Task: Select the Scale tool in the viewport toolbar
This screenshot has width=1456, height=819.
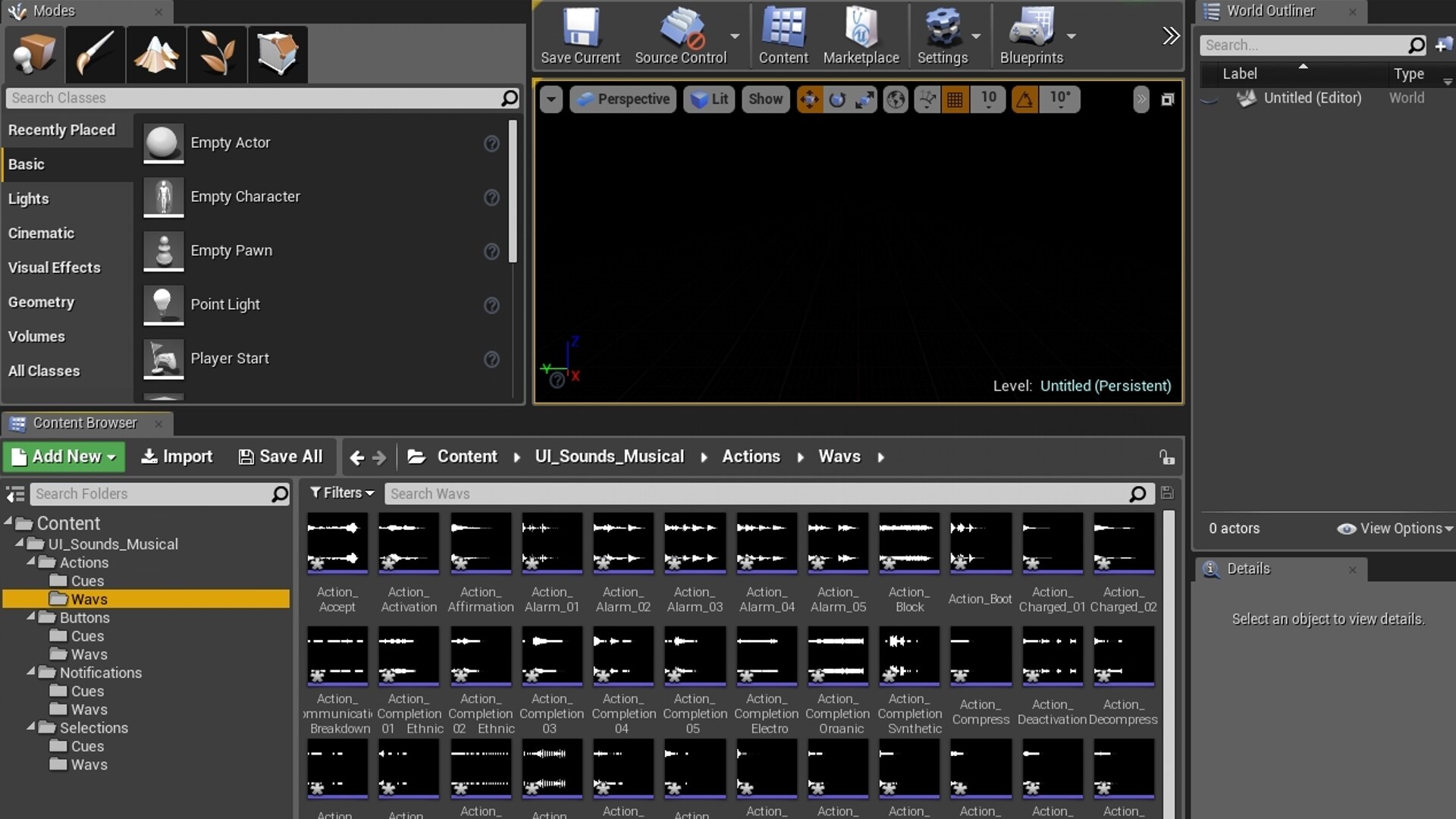Action: point(864,99)
